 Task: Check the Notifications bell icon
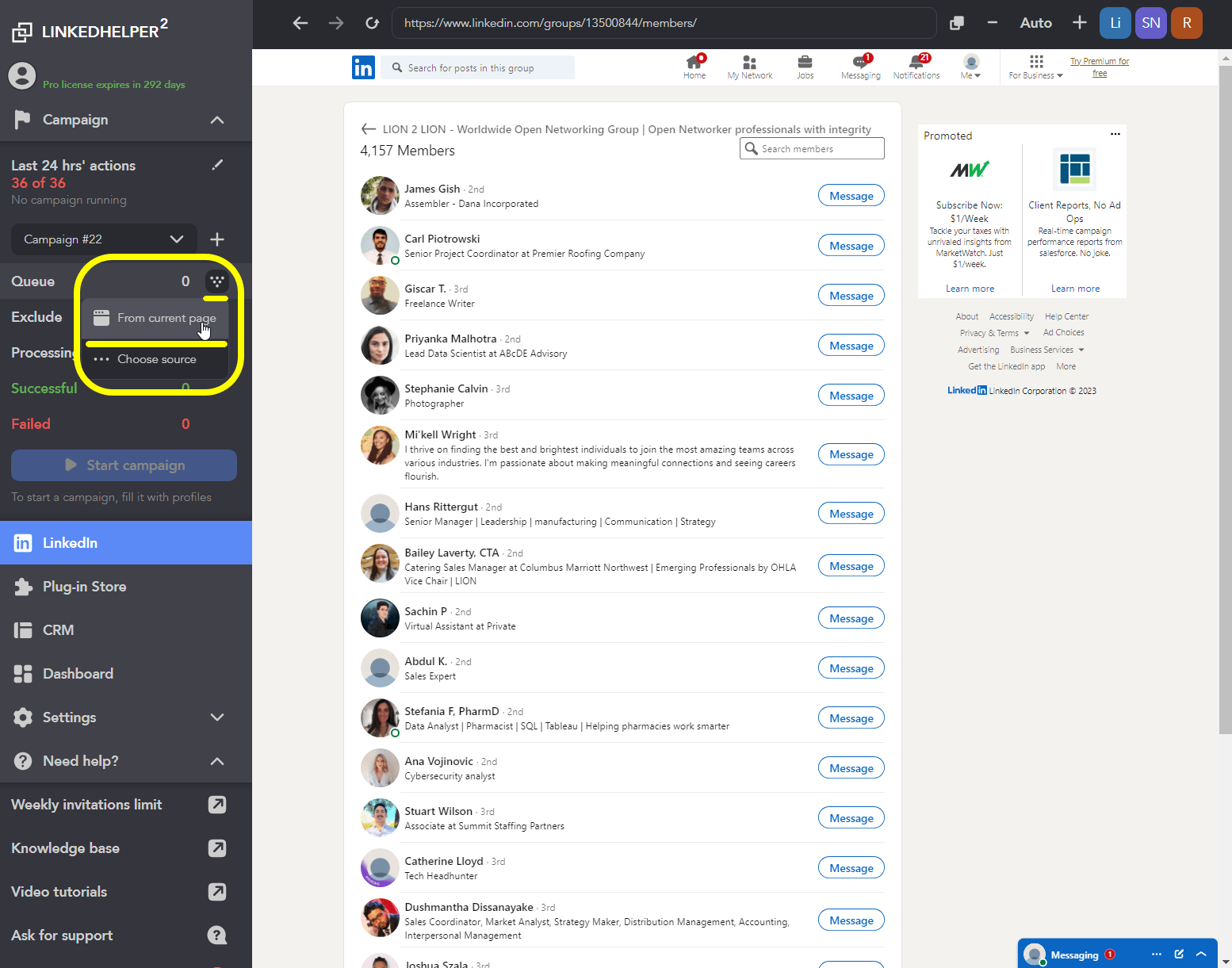click(916, 62)
